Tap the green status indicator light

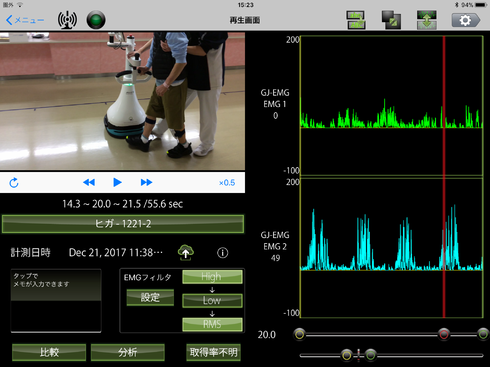click(x=96, y=20)
